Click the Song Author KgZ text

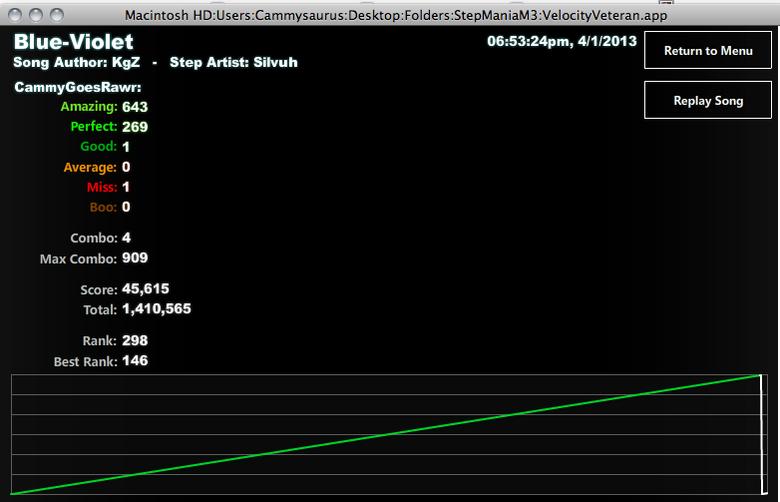click(77, 62)
